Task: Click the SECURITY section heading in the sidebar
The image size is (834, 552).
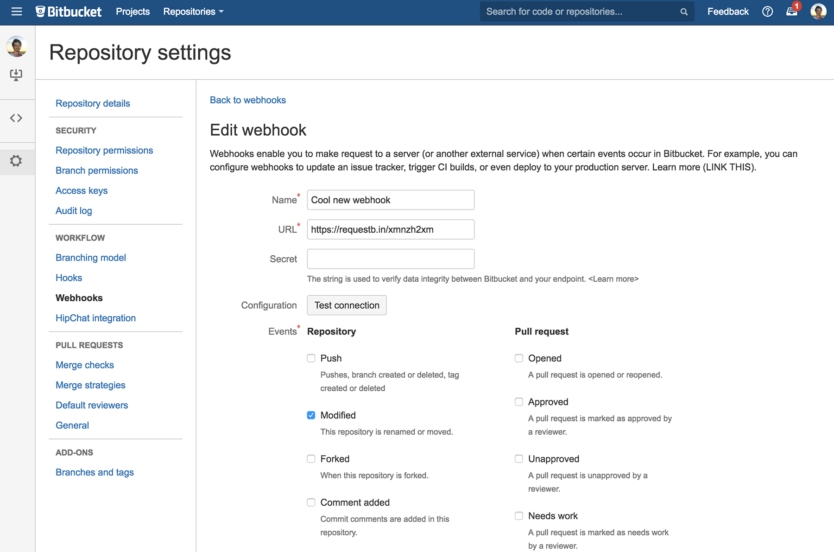Action: [76, 130]
